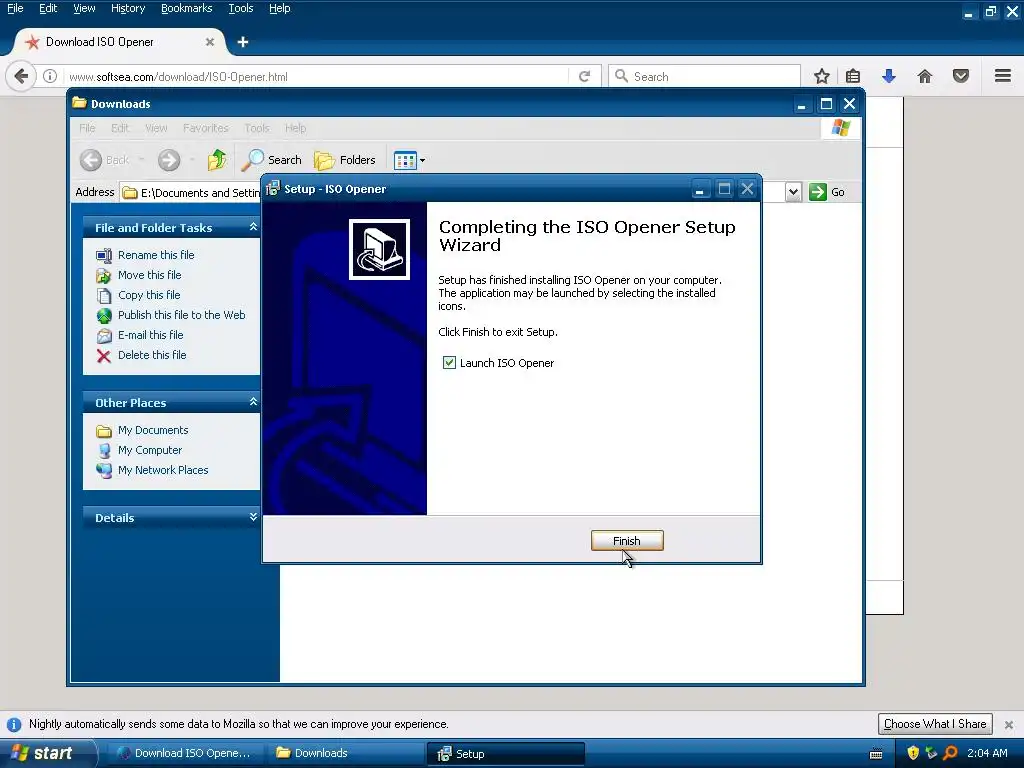1024x768 pixels.
Task: Click Copy this file link
Action: tap(149, 295)
